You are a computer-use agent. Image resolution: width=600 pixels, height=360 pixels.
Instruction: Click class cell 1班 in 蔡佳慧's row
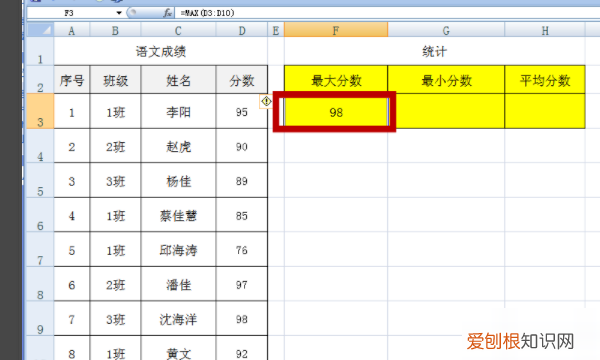click(x=115, y=215)
